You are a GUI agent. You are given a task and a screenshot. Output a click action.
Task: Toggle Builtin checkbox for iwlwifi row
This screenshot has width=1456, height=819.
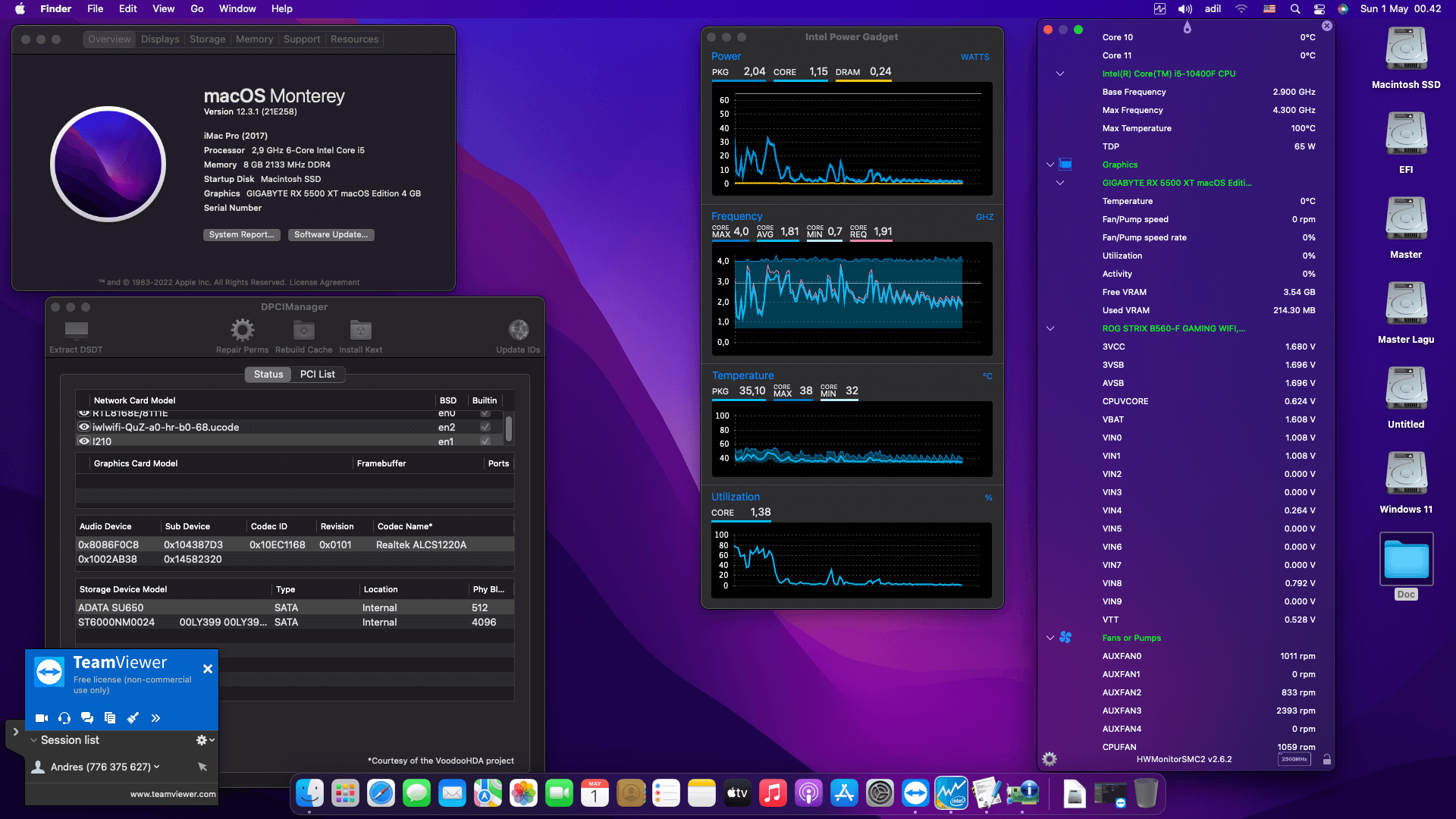(485, 427)
